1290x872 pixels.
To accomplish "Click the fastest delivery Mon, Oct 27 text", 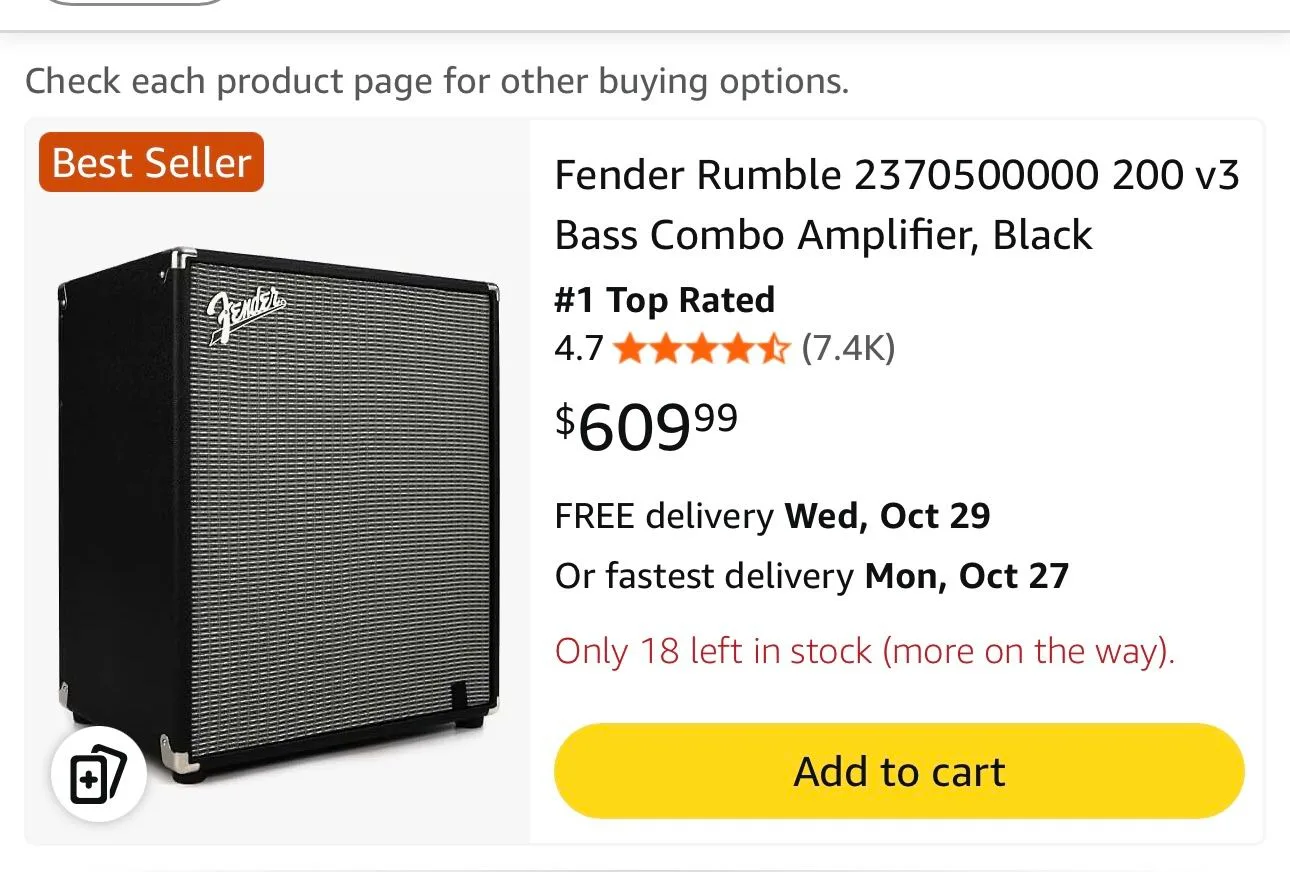I will 812,575.
